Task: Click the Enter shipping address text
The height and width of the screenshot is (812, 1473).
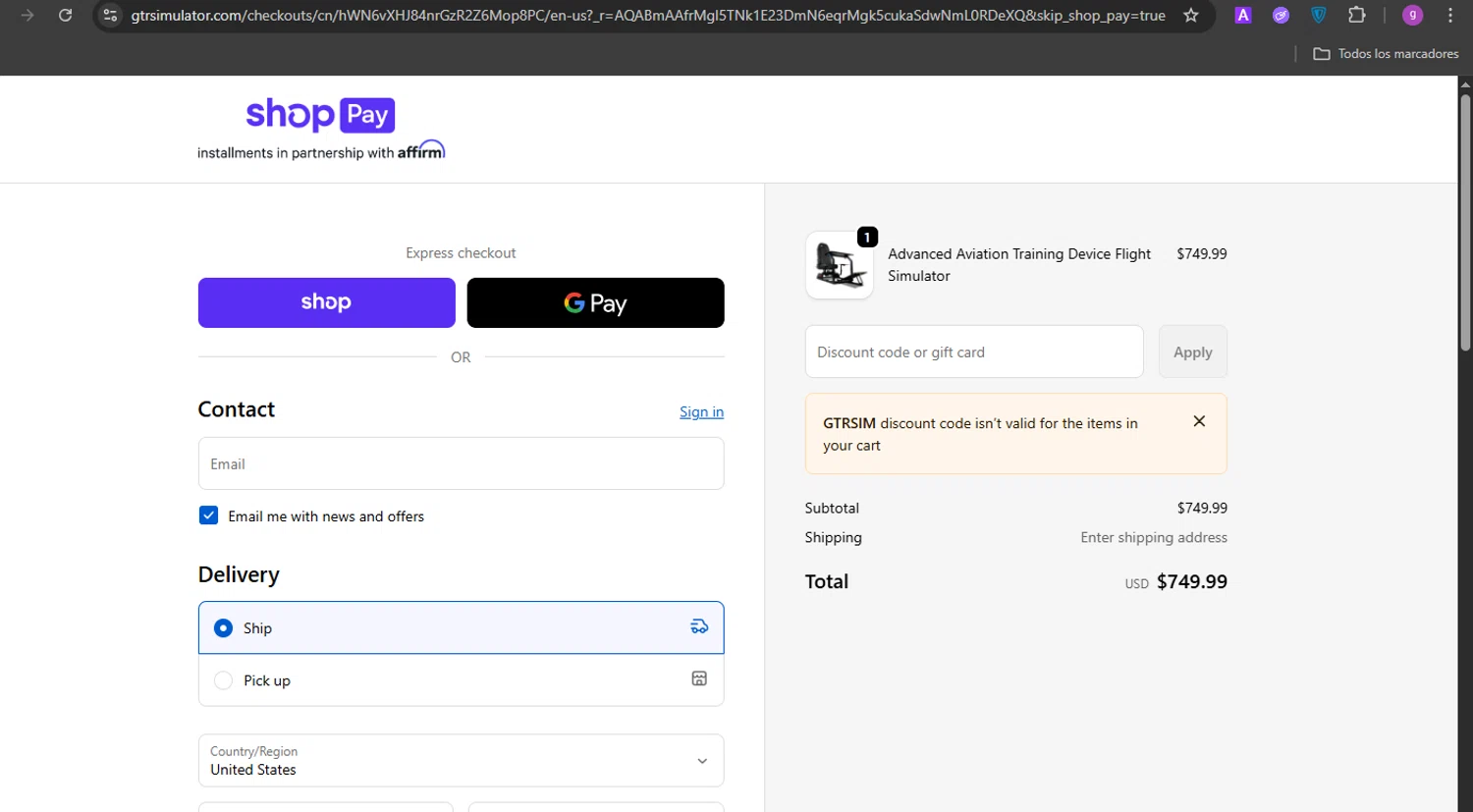Action: pyautogui.click(x=1154, y=538)
